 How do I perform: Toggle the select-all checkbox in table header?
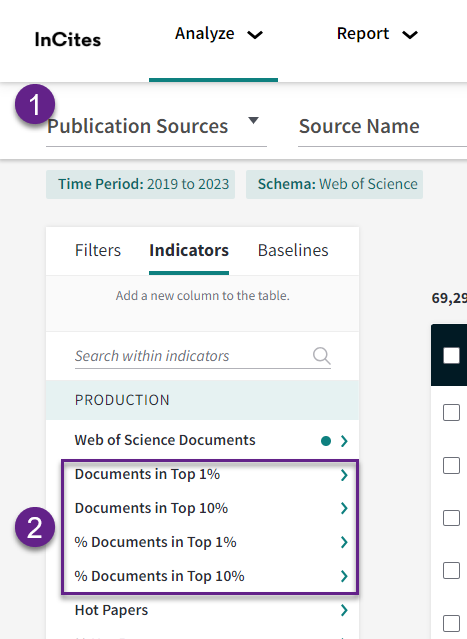pos(452,355)
